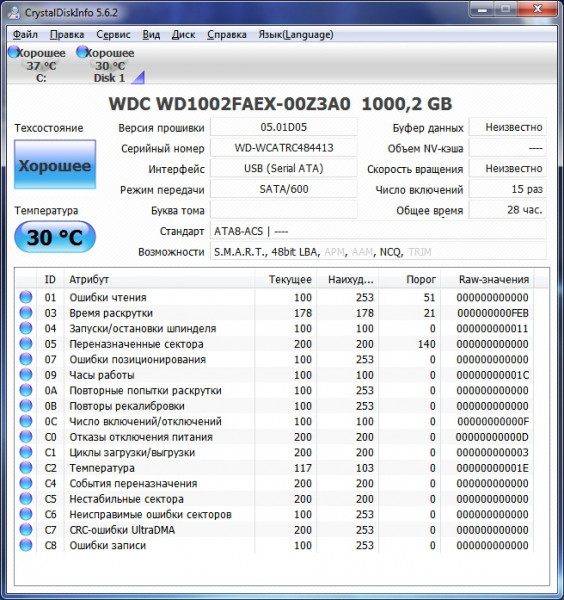Click the Атрибут column header
Viewport: 564px width, 600px height.
point(159,279)
